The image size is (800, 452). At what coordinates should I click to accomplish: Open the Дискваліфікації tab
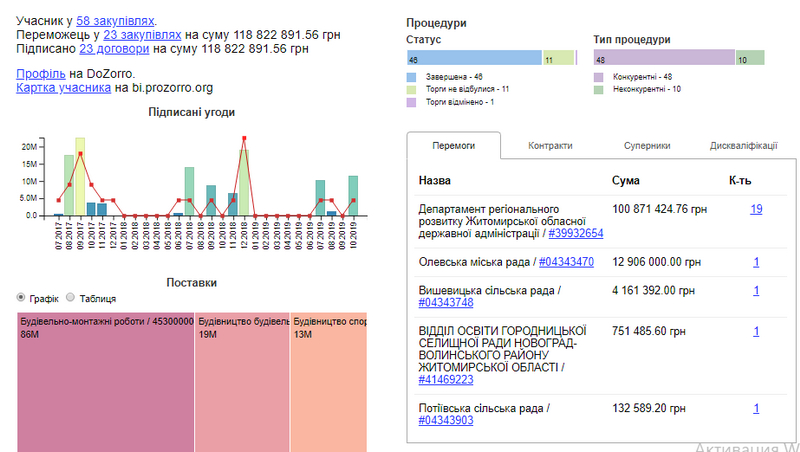[743, 145]
